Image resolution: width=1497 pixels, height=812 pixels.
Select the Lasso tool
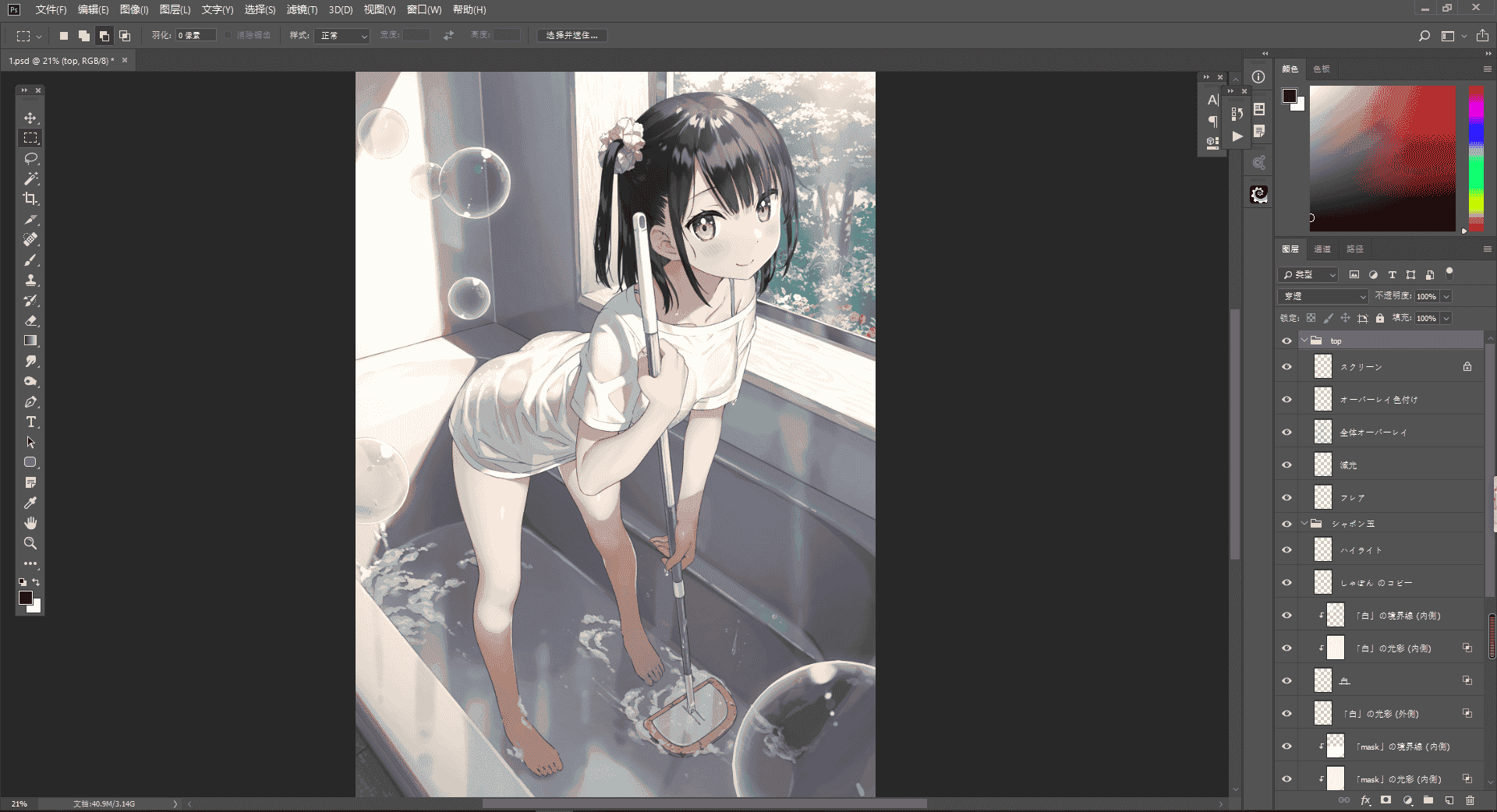(x=30, y=159)
